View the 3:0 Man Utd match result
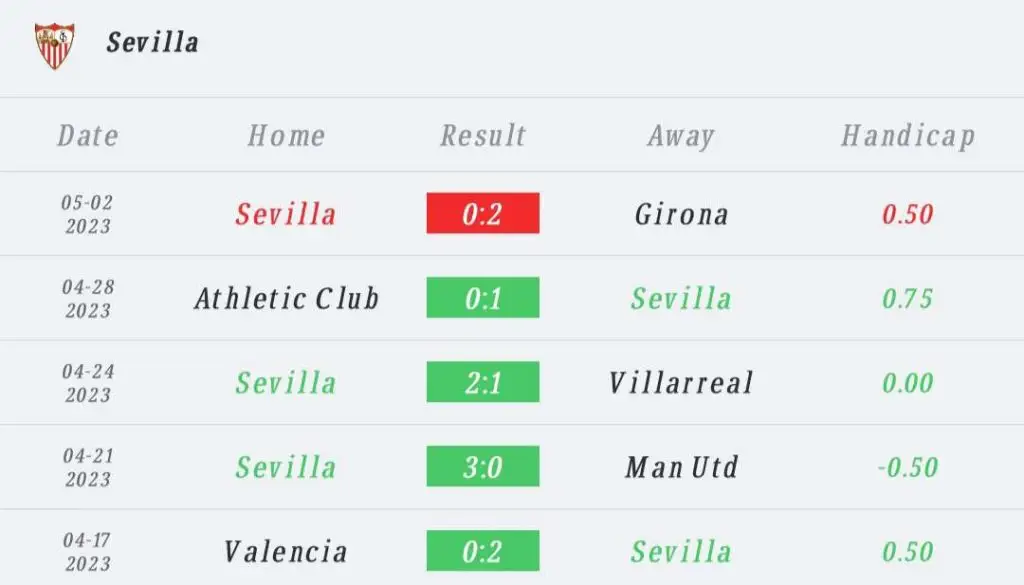Image resolution: width=1024 pixels, height=585 pixels. point(483,466)
